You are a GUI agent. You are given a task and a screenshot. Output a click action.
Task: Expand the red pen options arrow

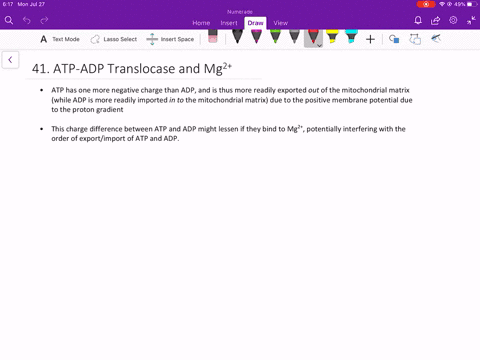pyautogui.click(x=319, y=45)
